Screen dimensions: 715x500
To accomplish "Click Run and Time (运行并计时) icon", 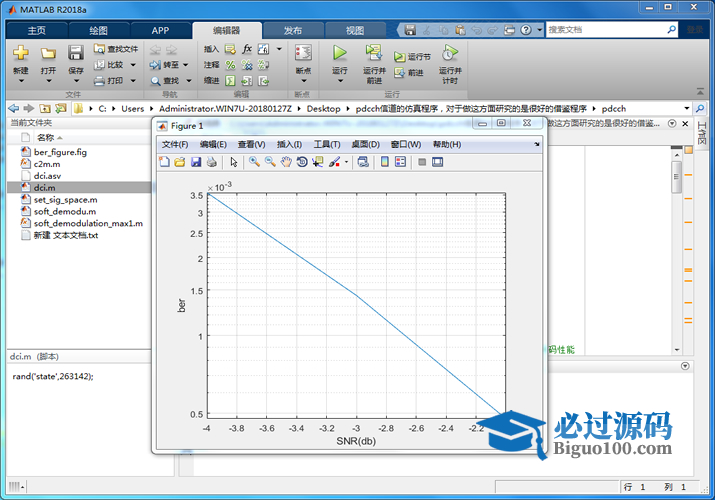I will [450, 53].
